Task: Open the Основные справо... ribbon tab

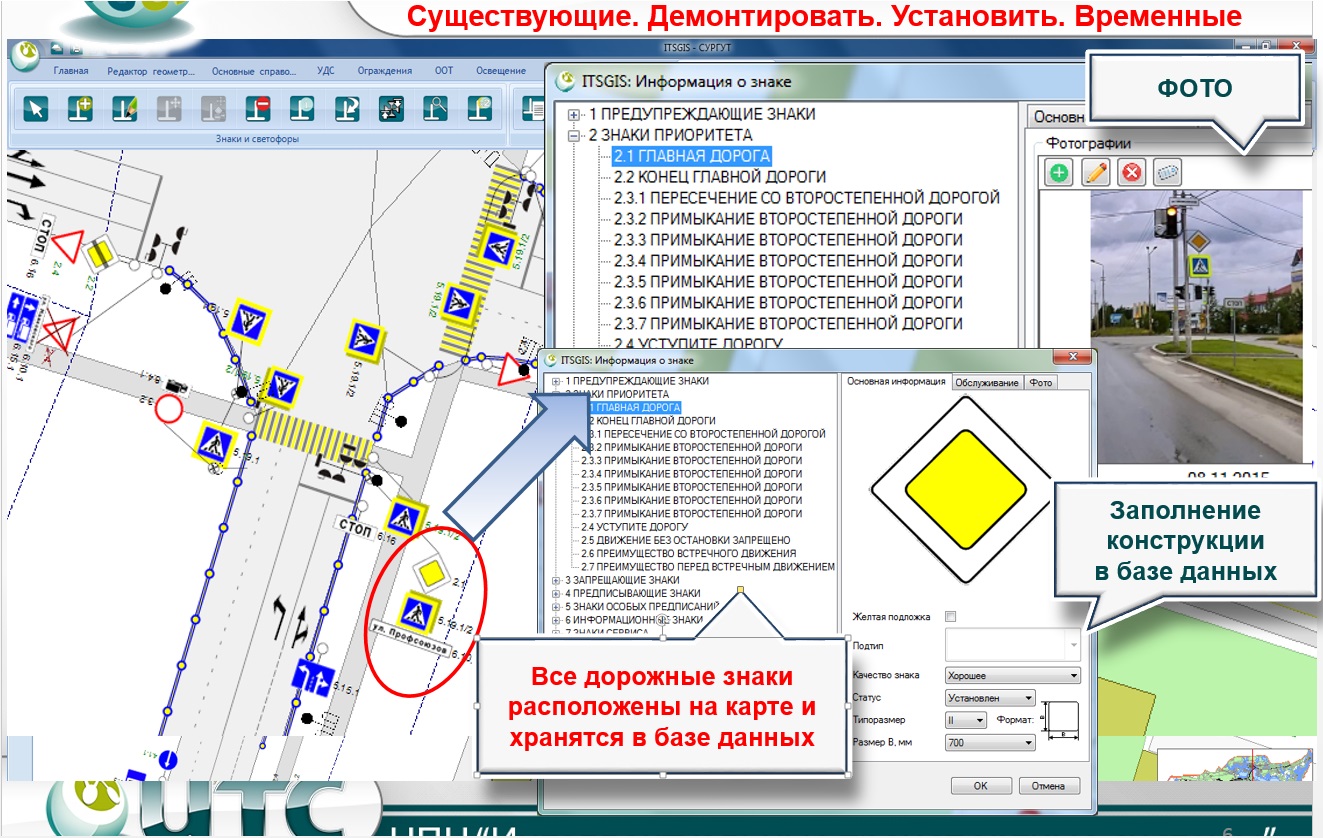Action: (x=254, y=71)
